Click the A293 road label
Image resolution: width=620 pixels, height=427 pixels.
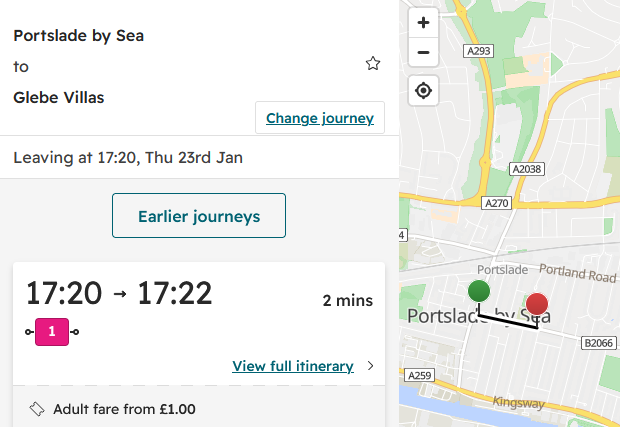[478, 51]
